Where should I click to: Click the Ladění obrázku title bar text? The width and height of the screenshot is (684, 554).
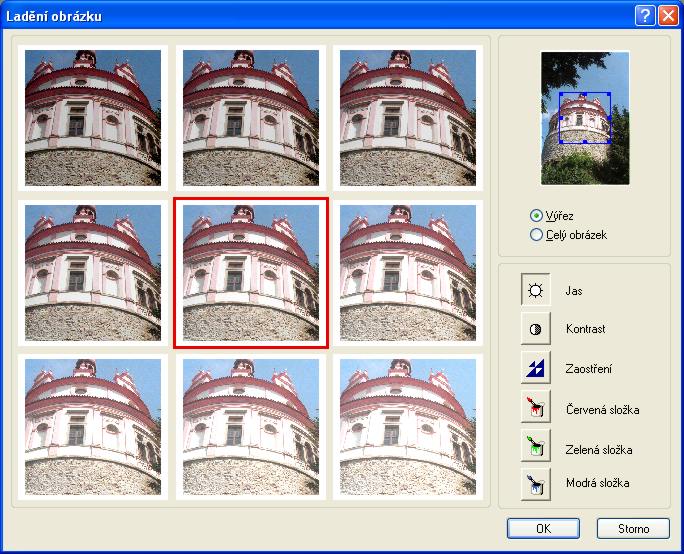click(54, 16)
